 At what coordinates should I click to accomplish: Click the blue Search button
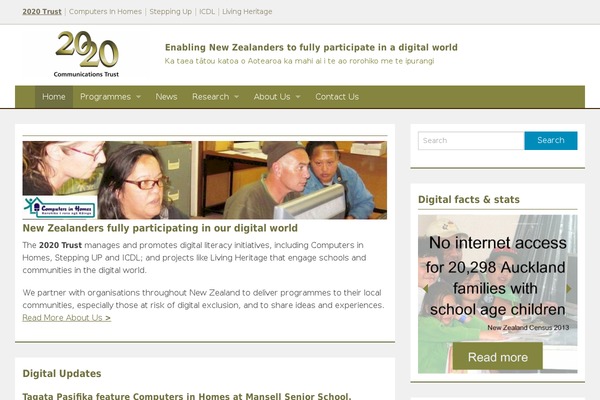(551, 140)
